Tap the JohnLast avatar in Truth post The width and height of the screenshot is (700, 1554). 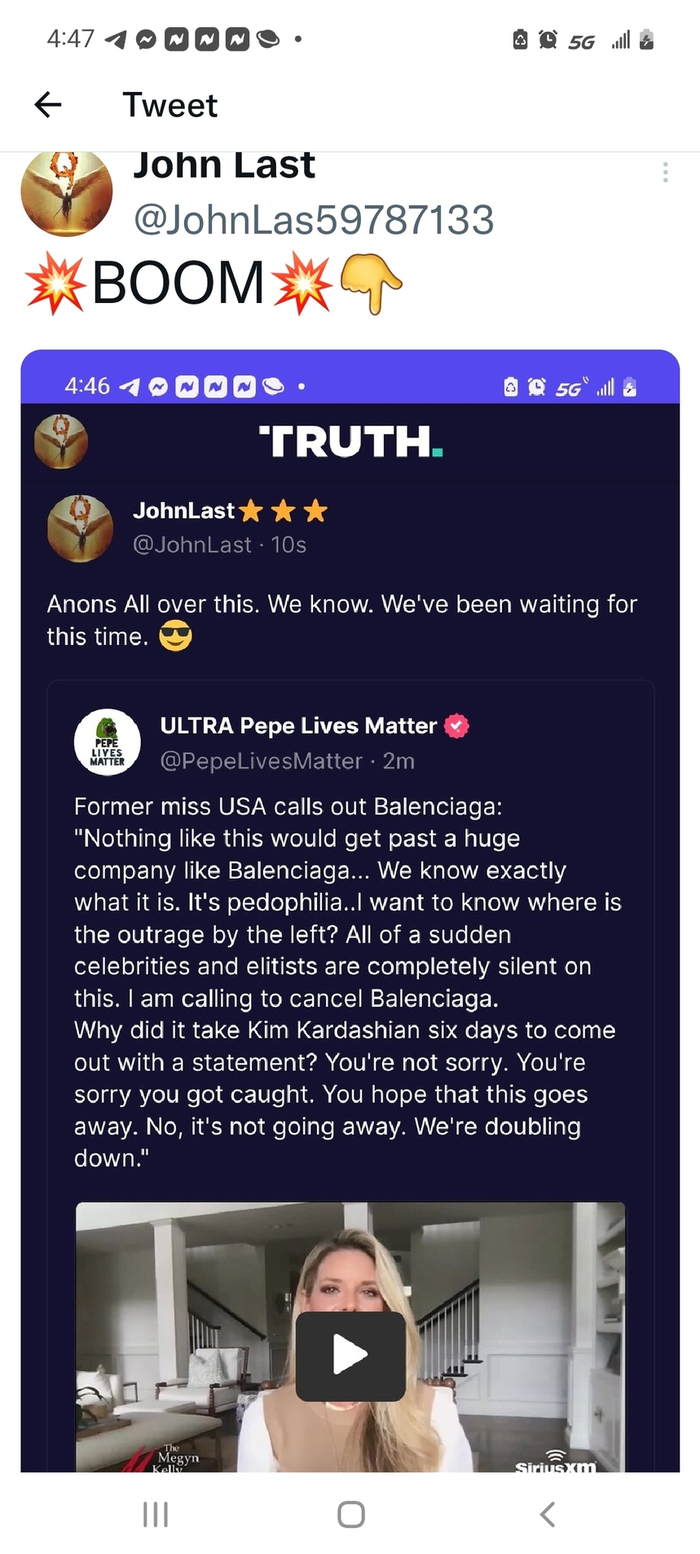point(80,527)
